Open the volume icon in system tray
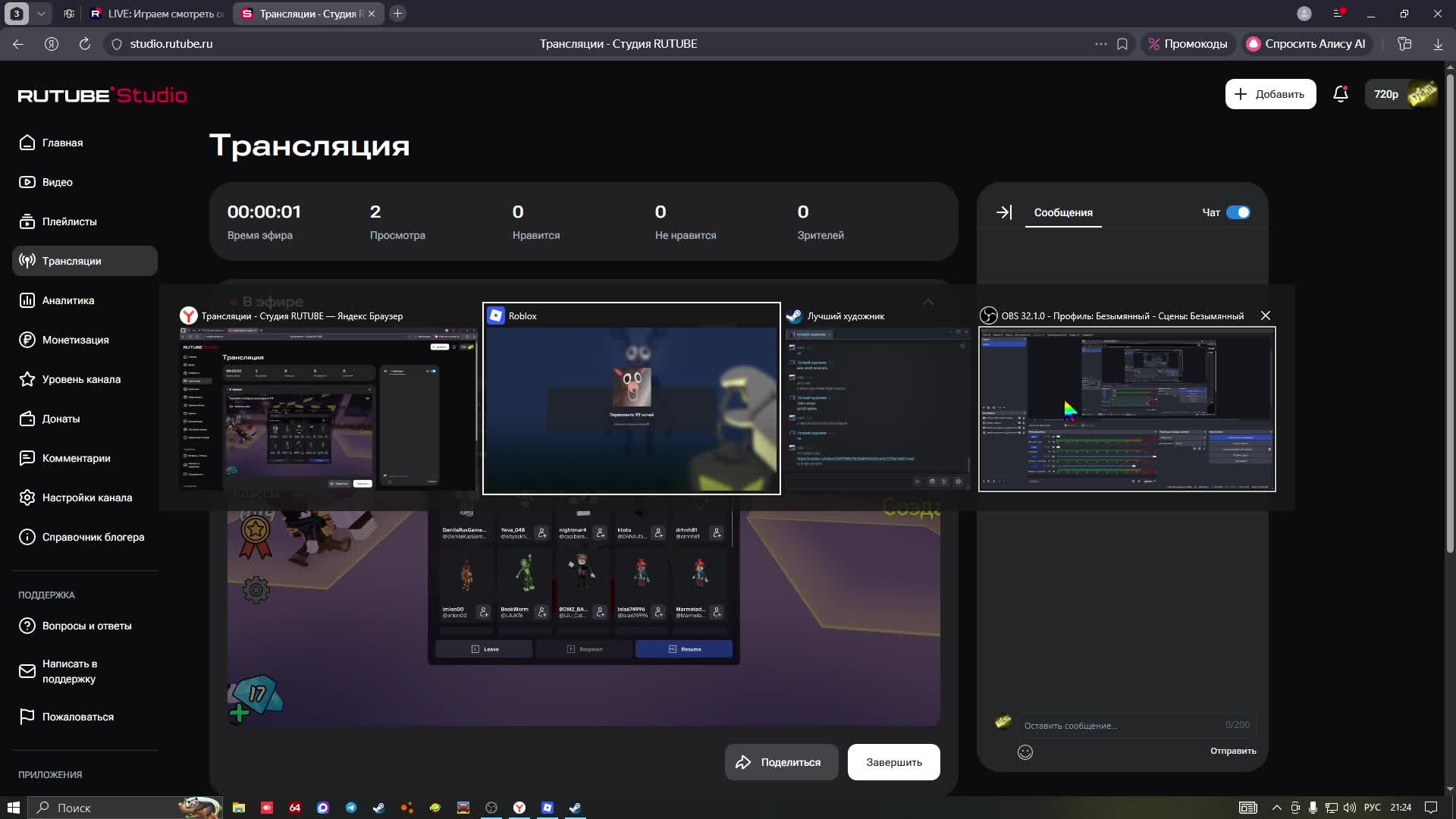 [x=1350, y=808]
